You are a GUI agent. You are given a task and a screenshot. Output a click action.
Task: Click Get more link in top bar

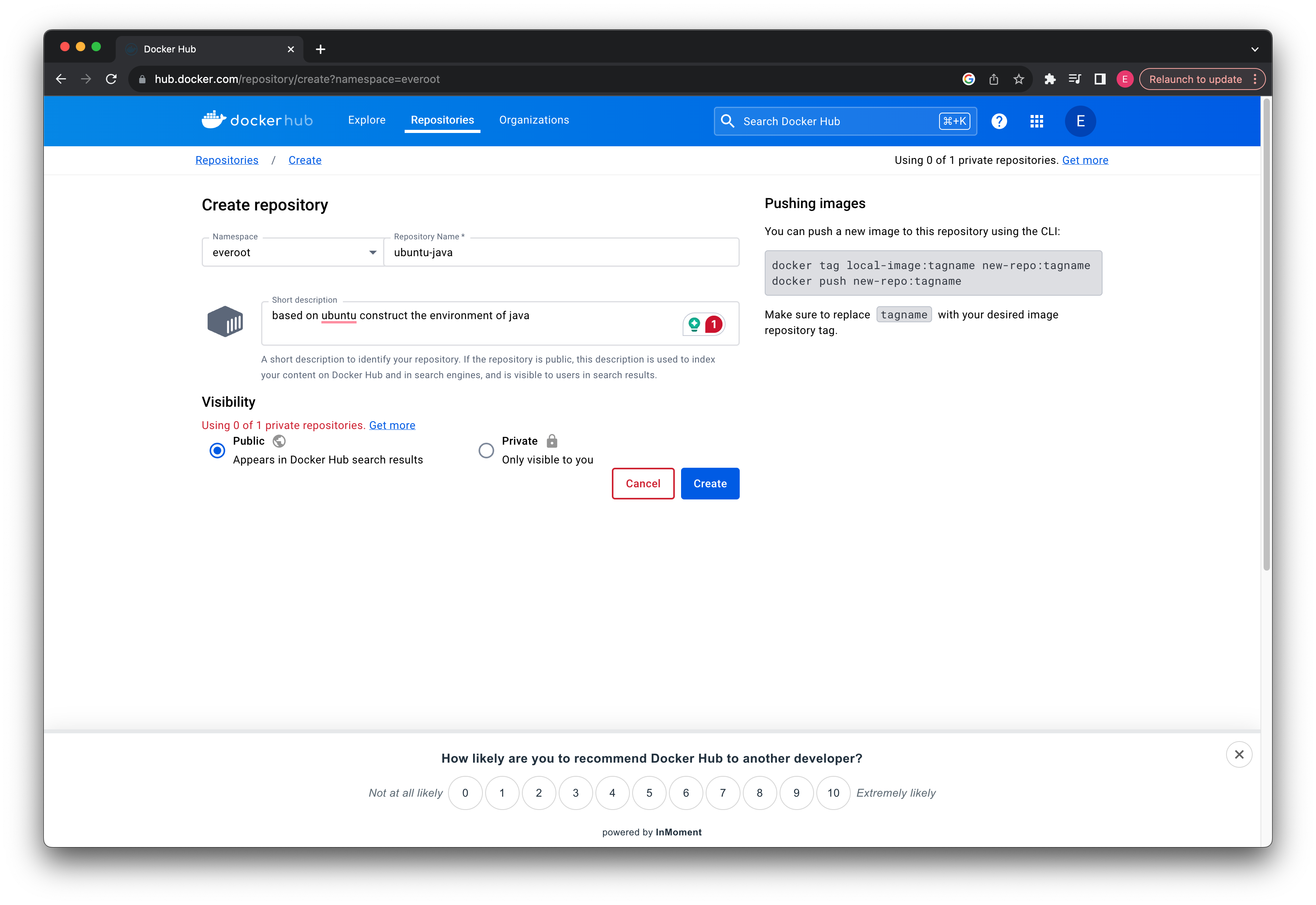1085,160
